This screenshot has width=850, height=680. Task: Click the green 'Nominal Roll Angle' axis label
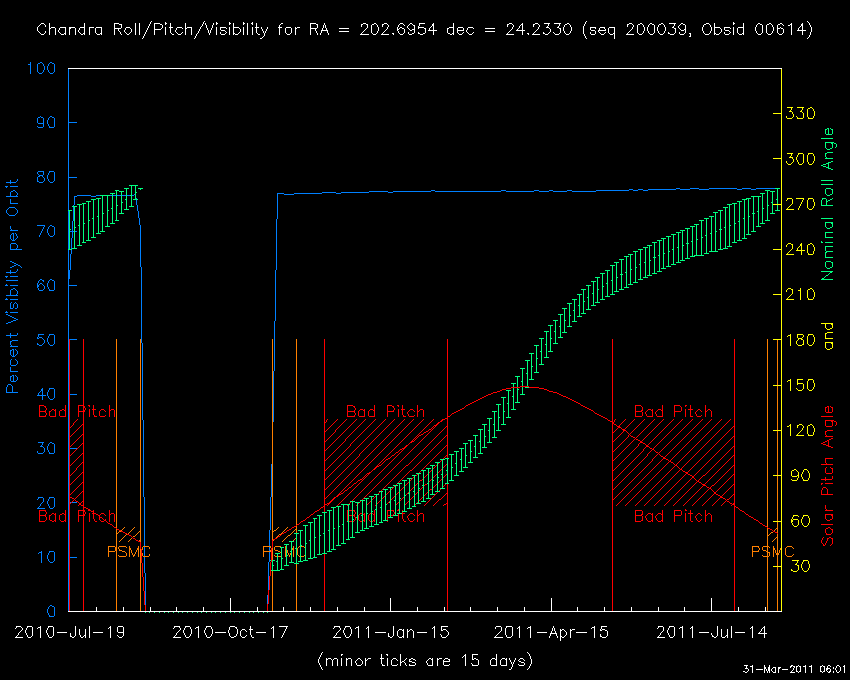(827, 204)
